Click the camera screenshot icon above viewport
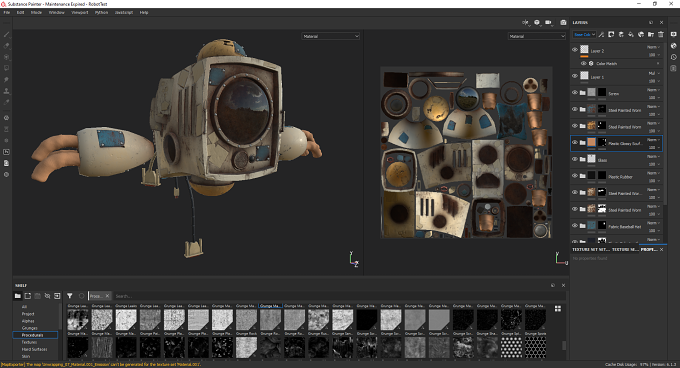The image size is (680, 368). coord(563,23)
